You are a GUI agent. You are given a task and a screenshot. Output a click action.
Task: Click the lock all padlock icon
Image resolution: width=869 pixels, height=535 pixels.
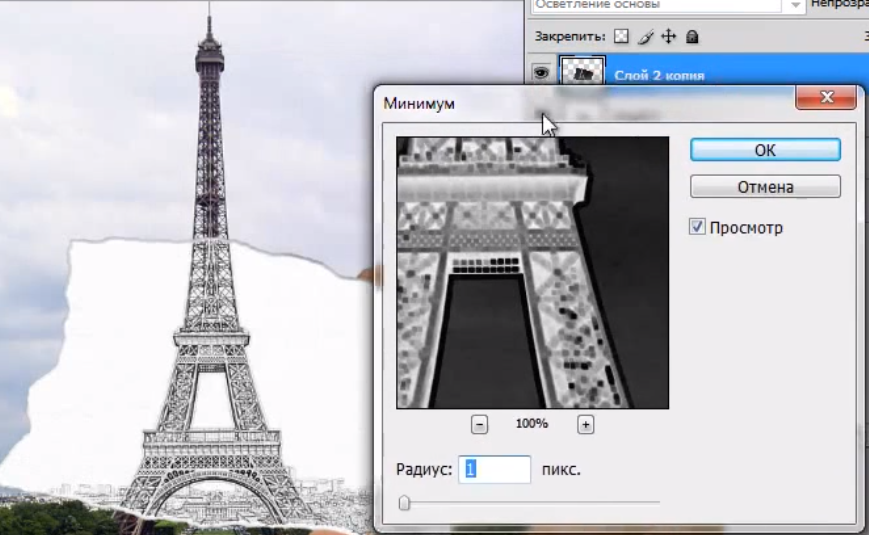point(692,37)
